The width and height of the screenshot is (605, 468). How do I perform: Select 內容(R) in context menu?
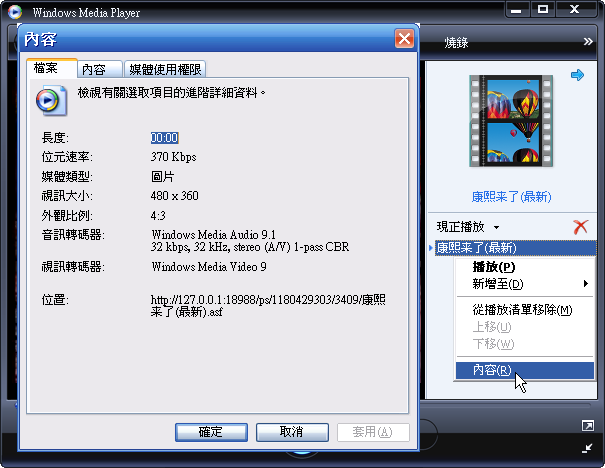click(x=524, y=370)
